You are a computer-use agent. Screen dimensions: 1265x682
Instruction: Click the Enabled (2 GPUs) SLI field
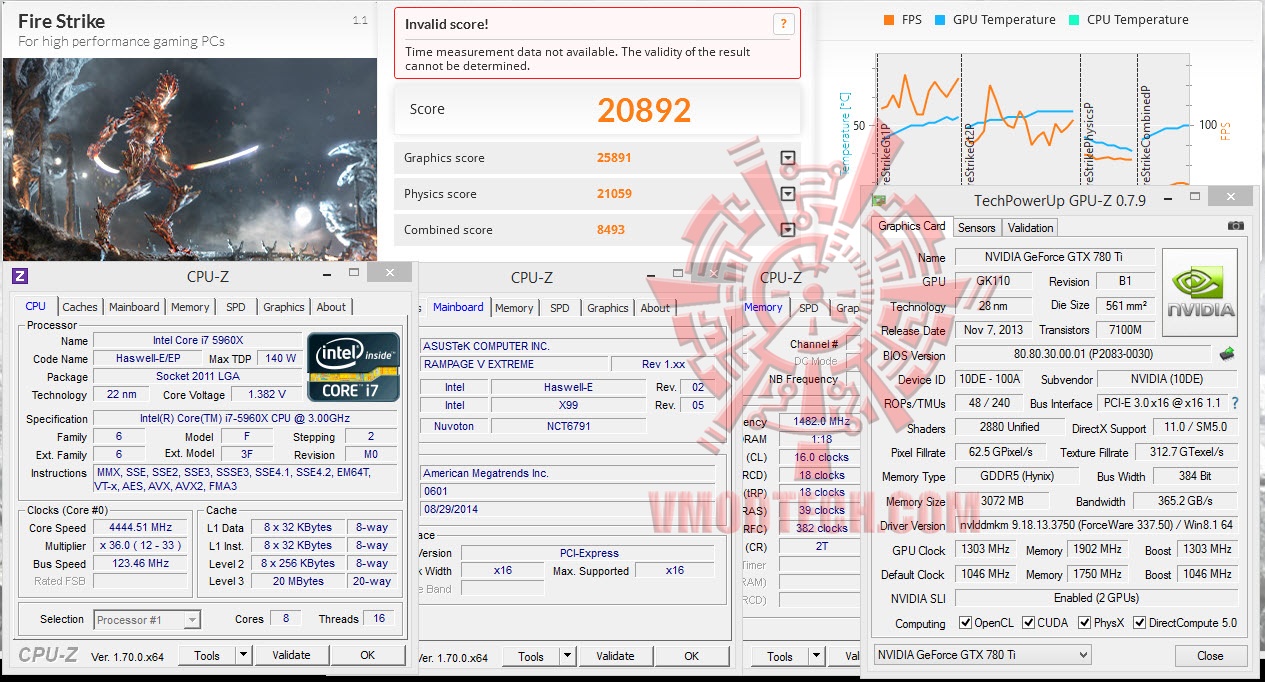click(x=1096, y=598)
